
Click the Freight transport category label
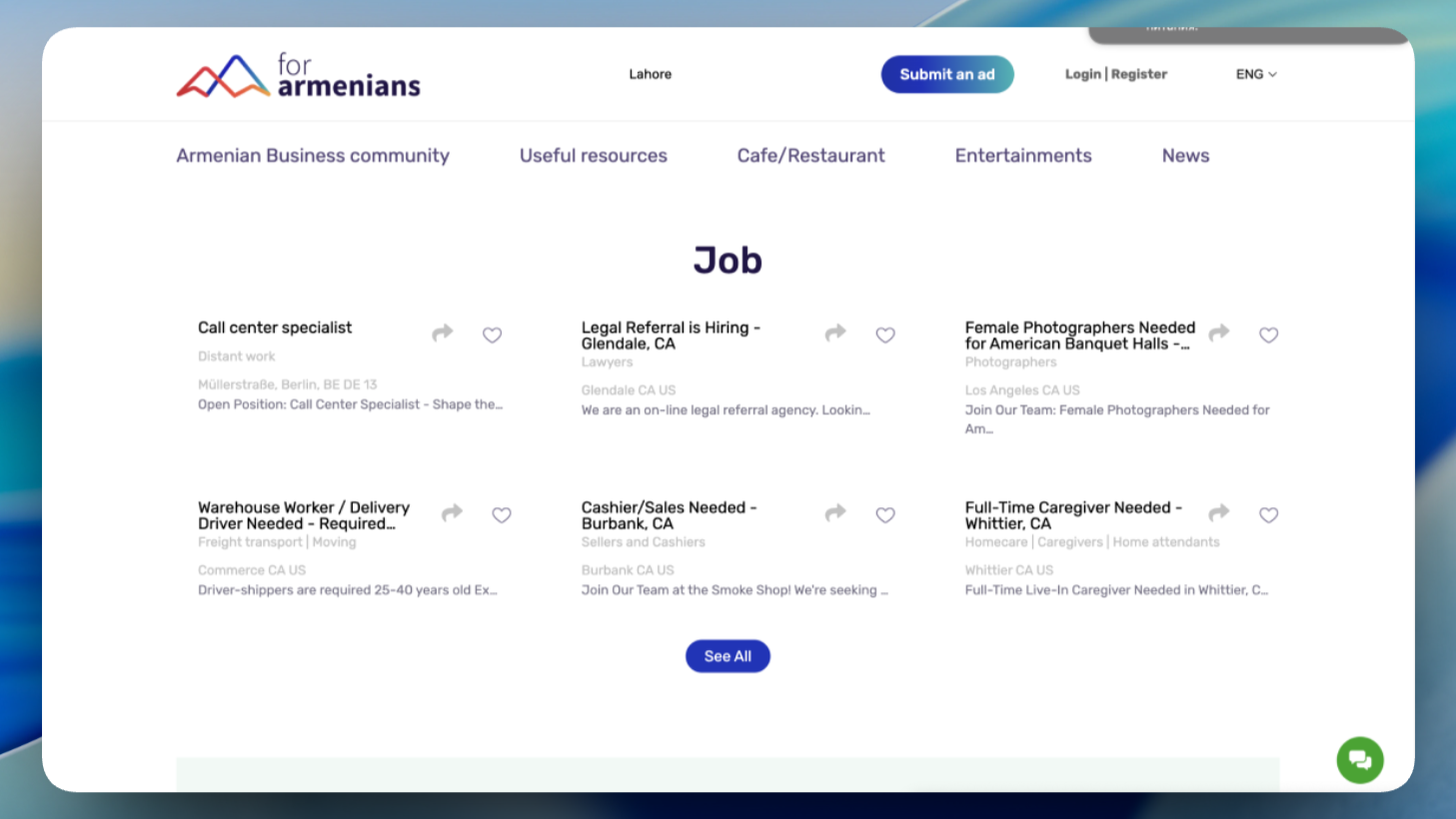point(250,542)
